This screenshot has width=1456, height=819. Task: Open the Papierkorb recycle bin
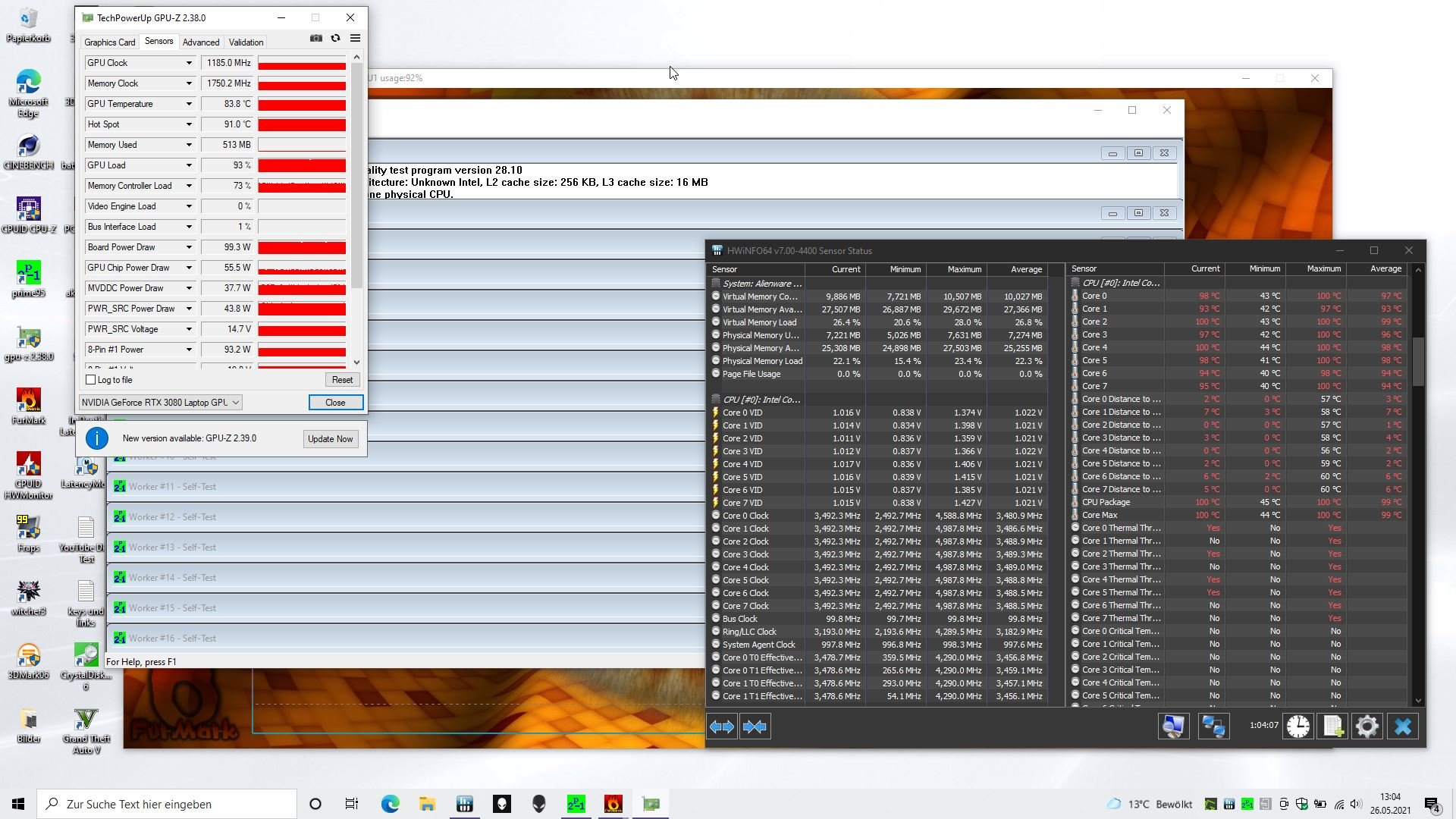(x=29, y=25)
